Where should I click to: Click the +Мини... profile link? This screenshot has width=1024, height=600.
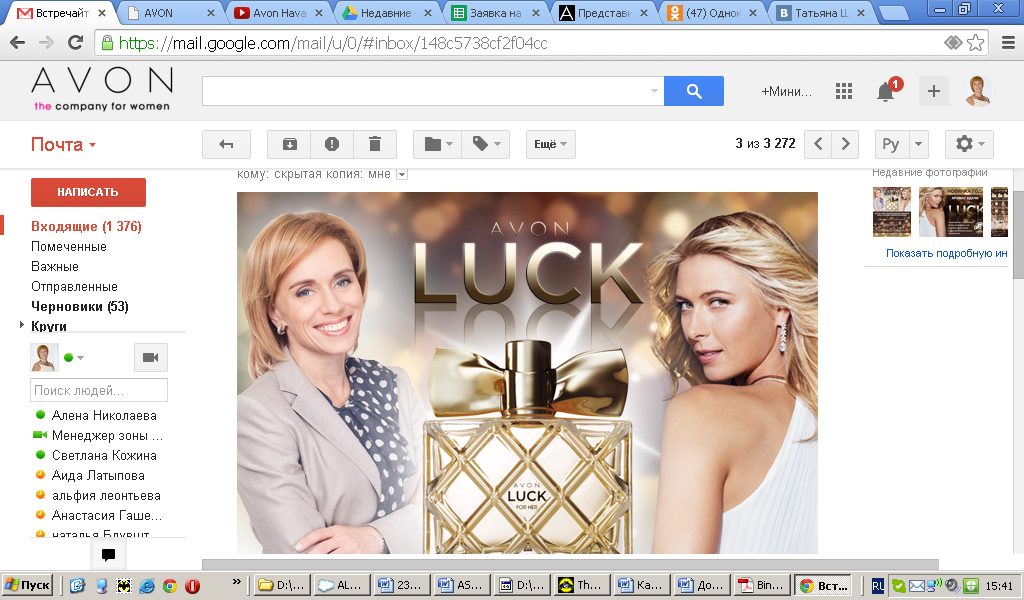786,91
